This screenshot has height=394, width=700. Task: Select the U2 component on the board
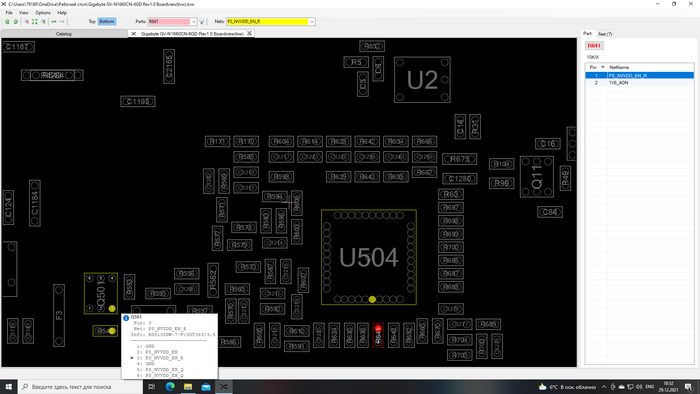[x=422, y=80]
